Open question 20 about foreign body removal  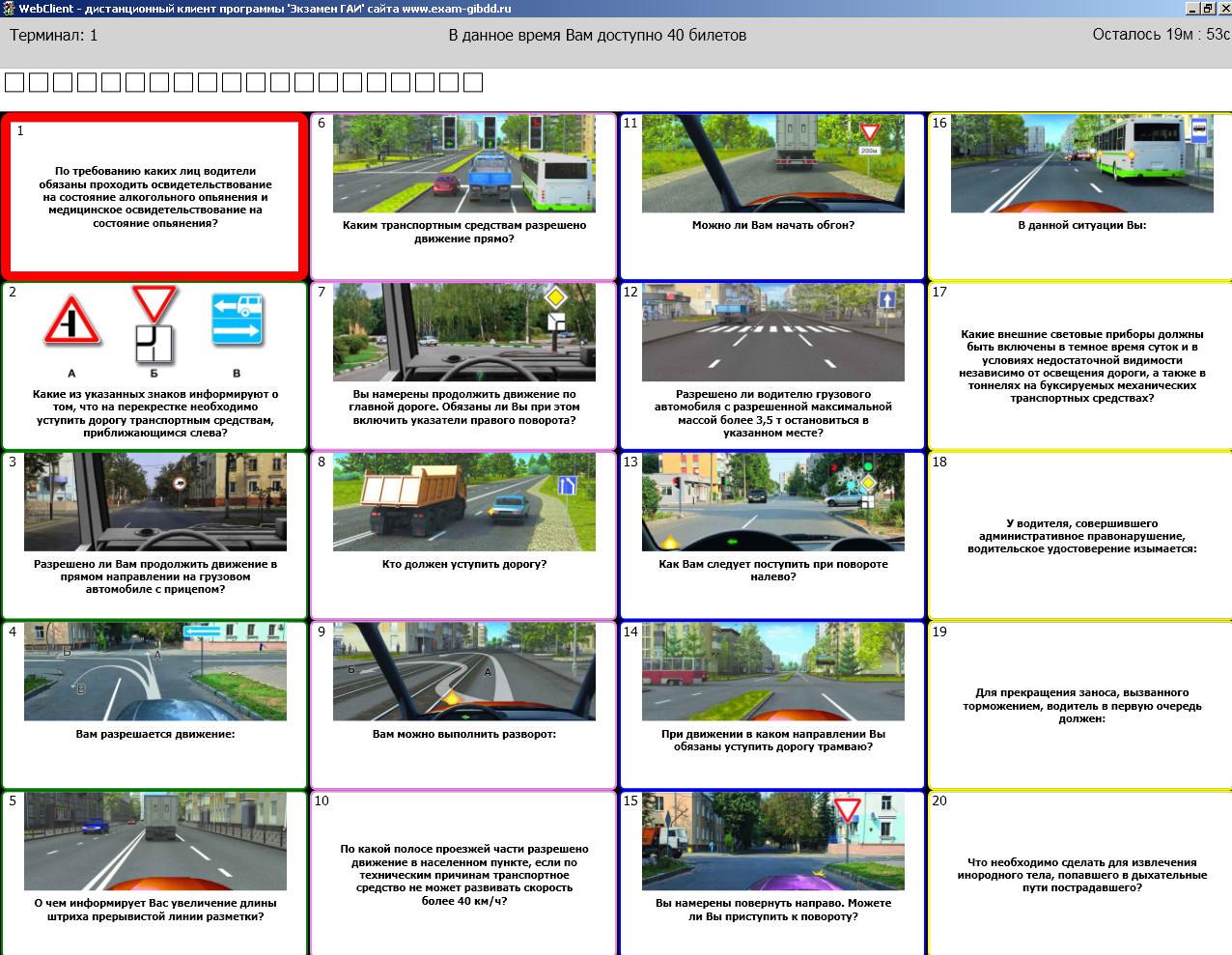click(1081, 875)
